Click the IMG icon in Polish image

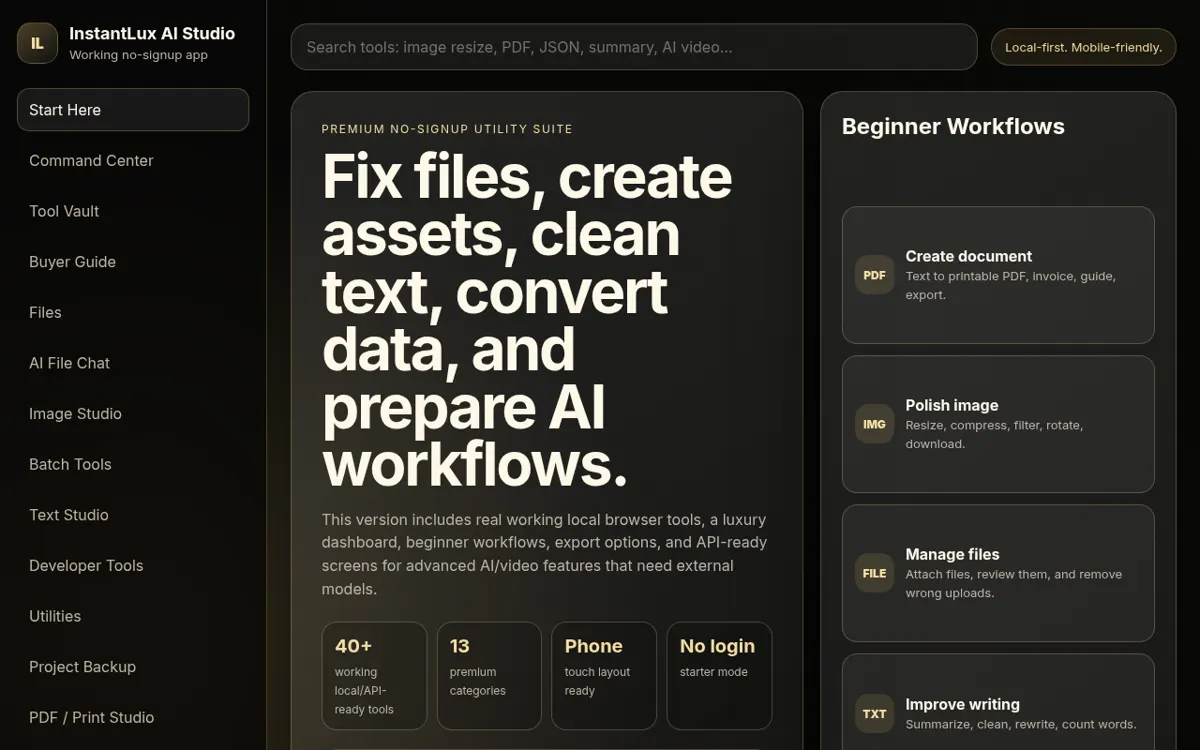click(x=874, y=424)
